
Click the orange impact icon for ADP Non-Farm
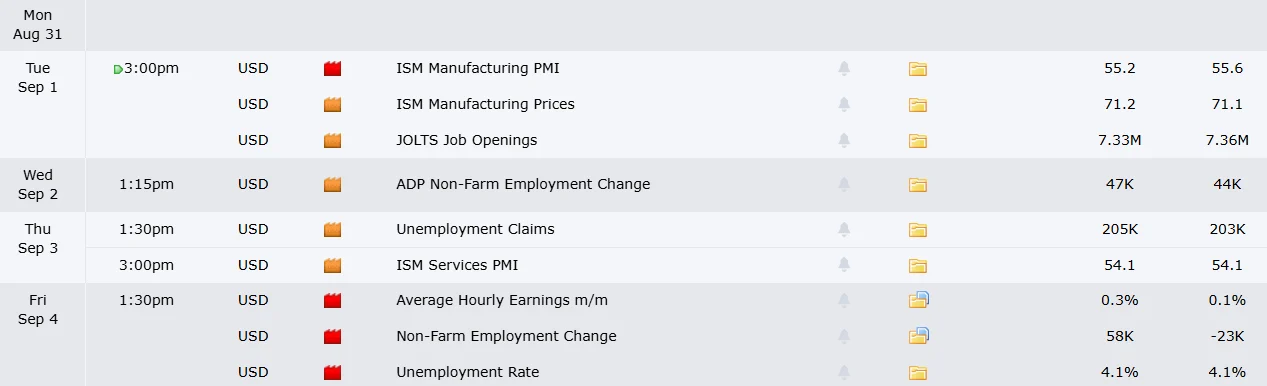tap(333, 184)
